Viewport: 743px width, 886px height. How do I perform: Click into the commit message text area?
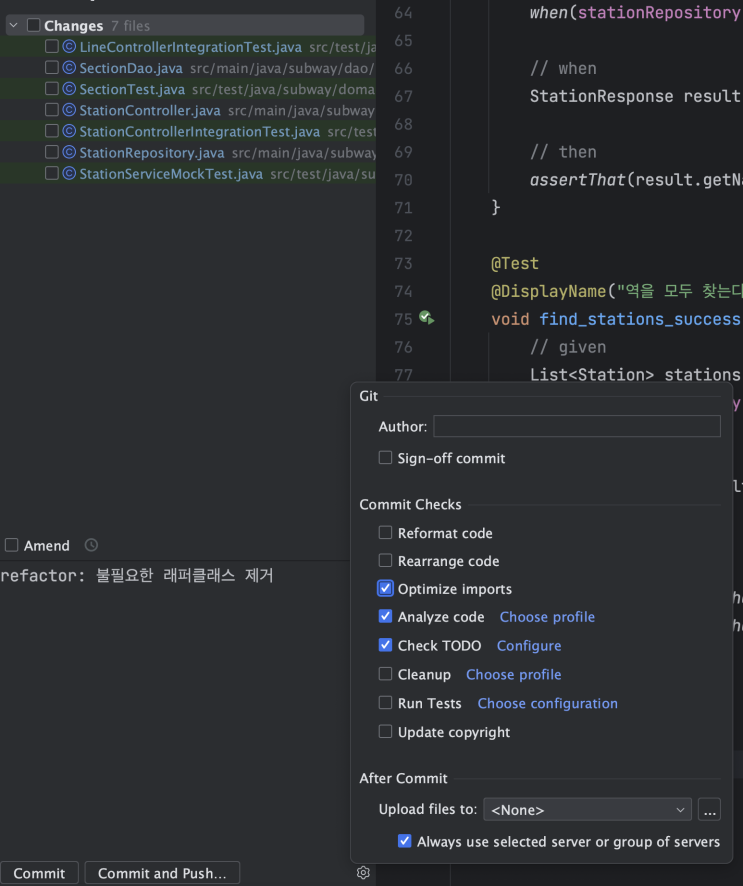pyautogui.click(x=175, y=709)
